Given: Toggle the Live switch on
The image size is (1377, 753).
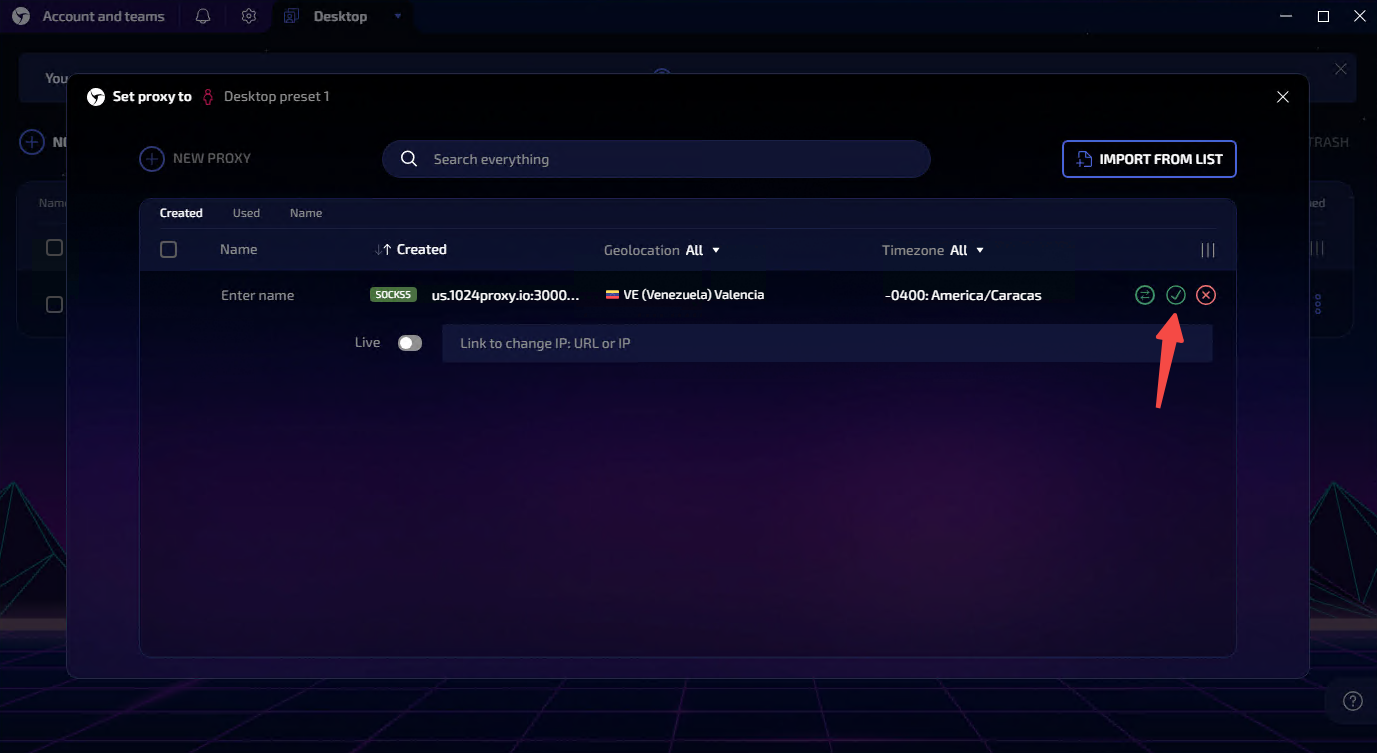Looking at the screenshot, I should click(x=410, y=343).
